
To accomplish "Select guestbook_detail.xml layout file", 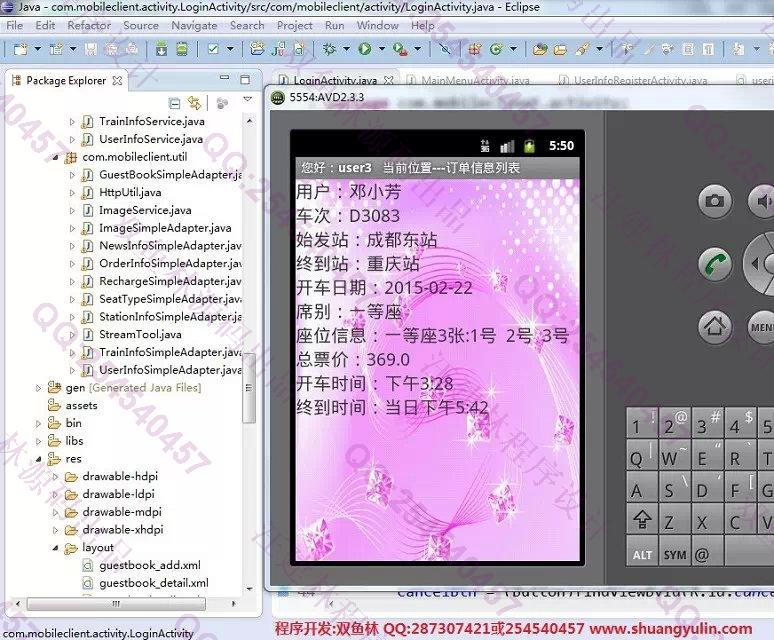I will 154,583.
